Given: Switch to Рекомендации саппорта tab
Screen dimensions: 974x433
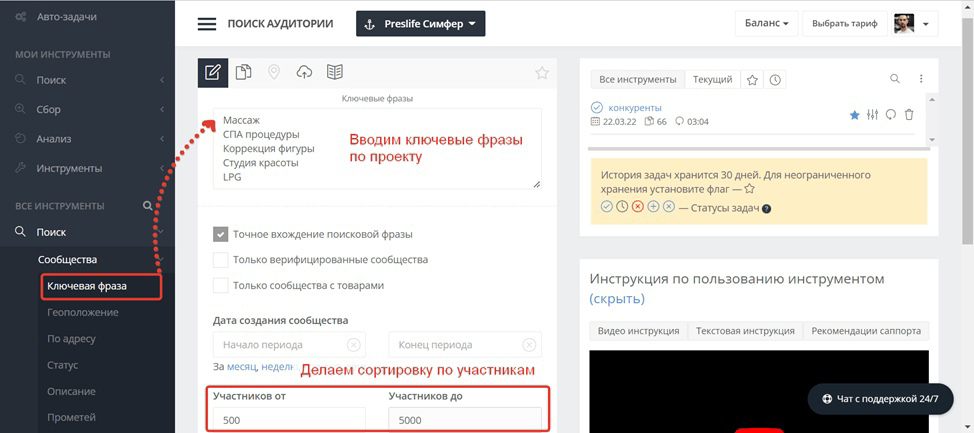Looking at the screenshot, I should [x=866, y=330].
